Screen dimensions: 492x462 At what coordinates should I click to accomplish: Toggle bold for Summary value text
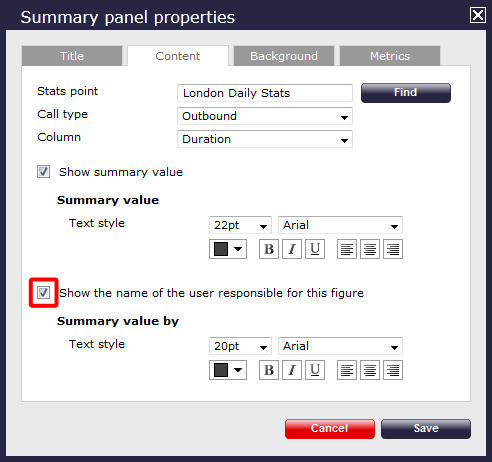[x=269, y=249]
